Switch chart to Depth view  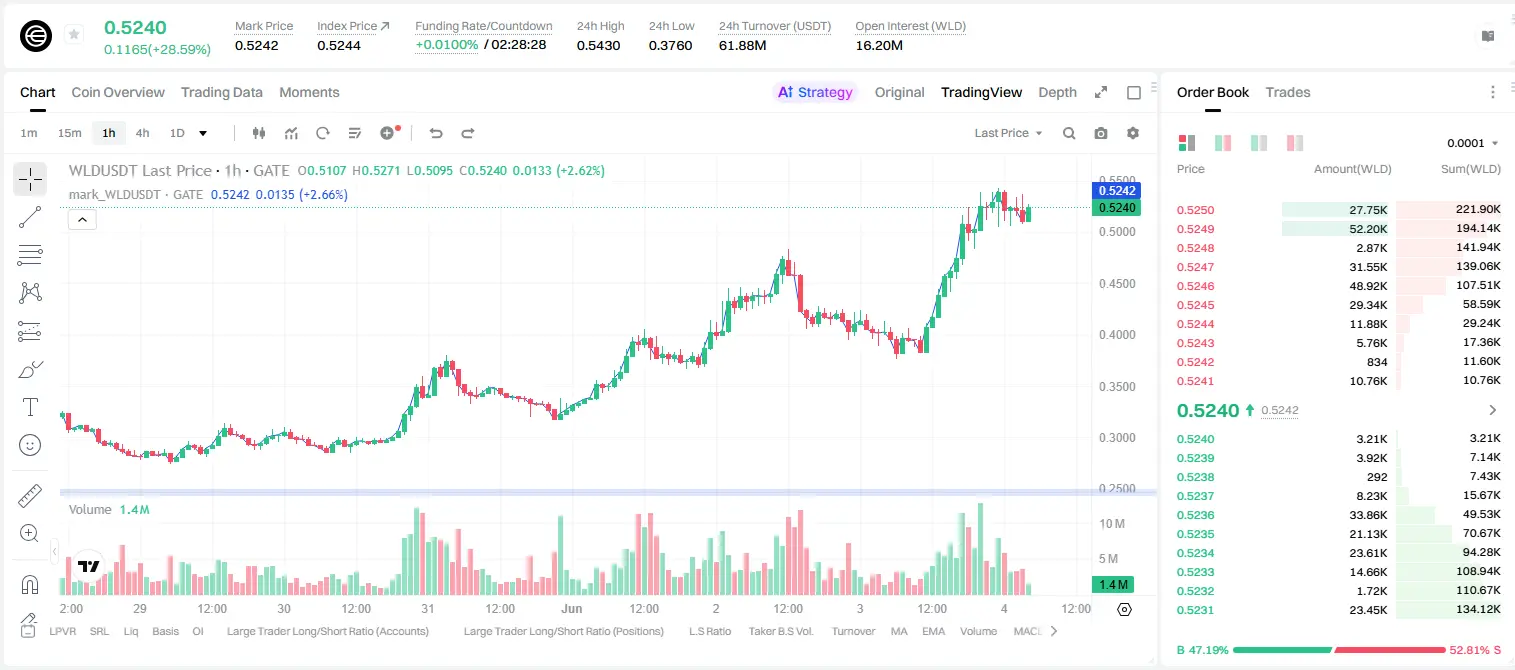pos(1057,92)
